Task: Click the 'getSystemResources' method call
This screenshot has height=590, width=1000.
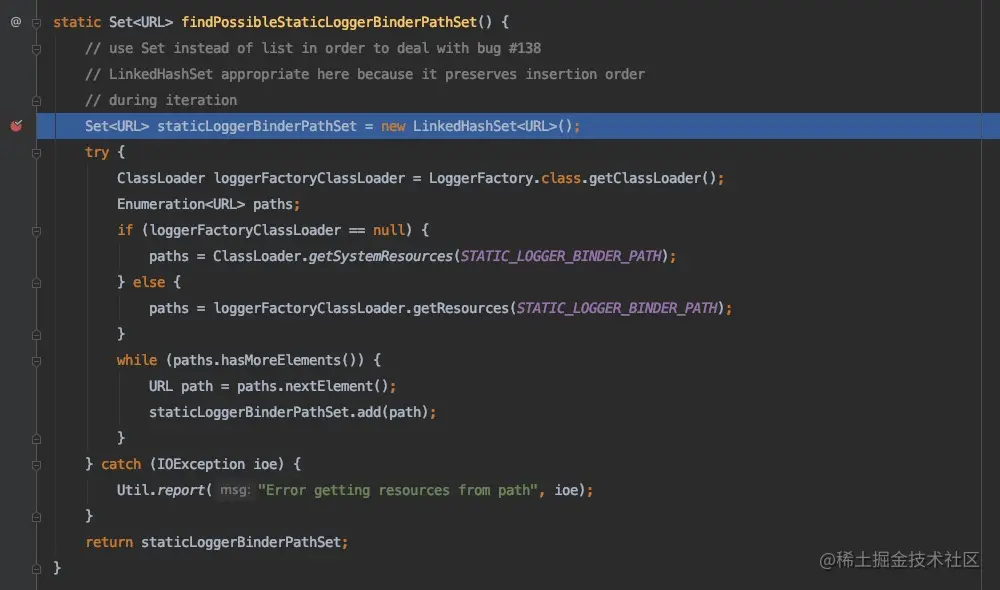Action: [x=381, y=256]
